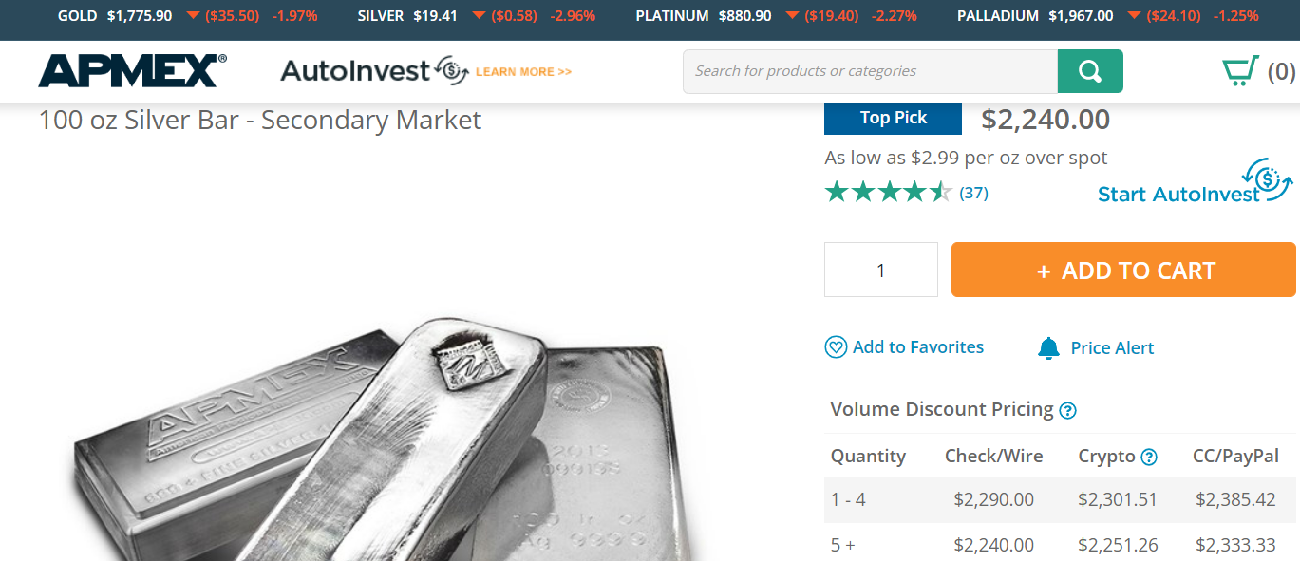The height and width of the screenshot is (561, 1300).
Task: Click the silver bar product image
Action: pos(380,440)
